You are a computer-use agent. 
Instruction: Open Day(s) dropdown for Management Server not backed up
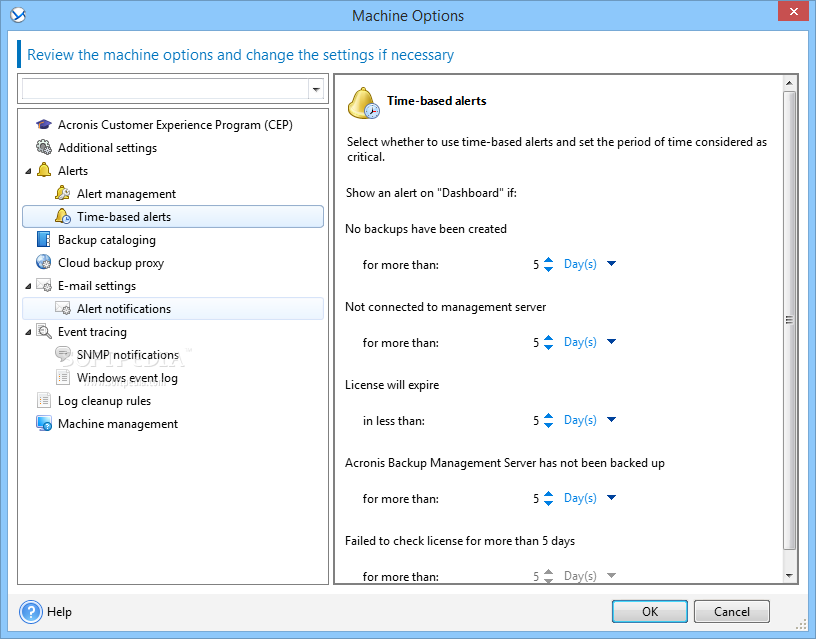[x=611, y=498]
